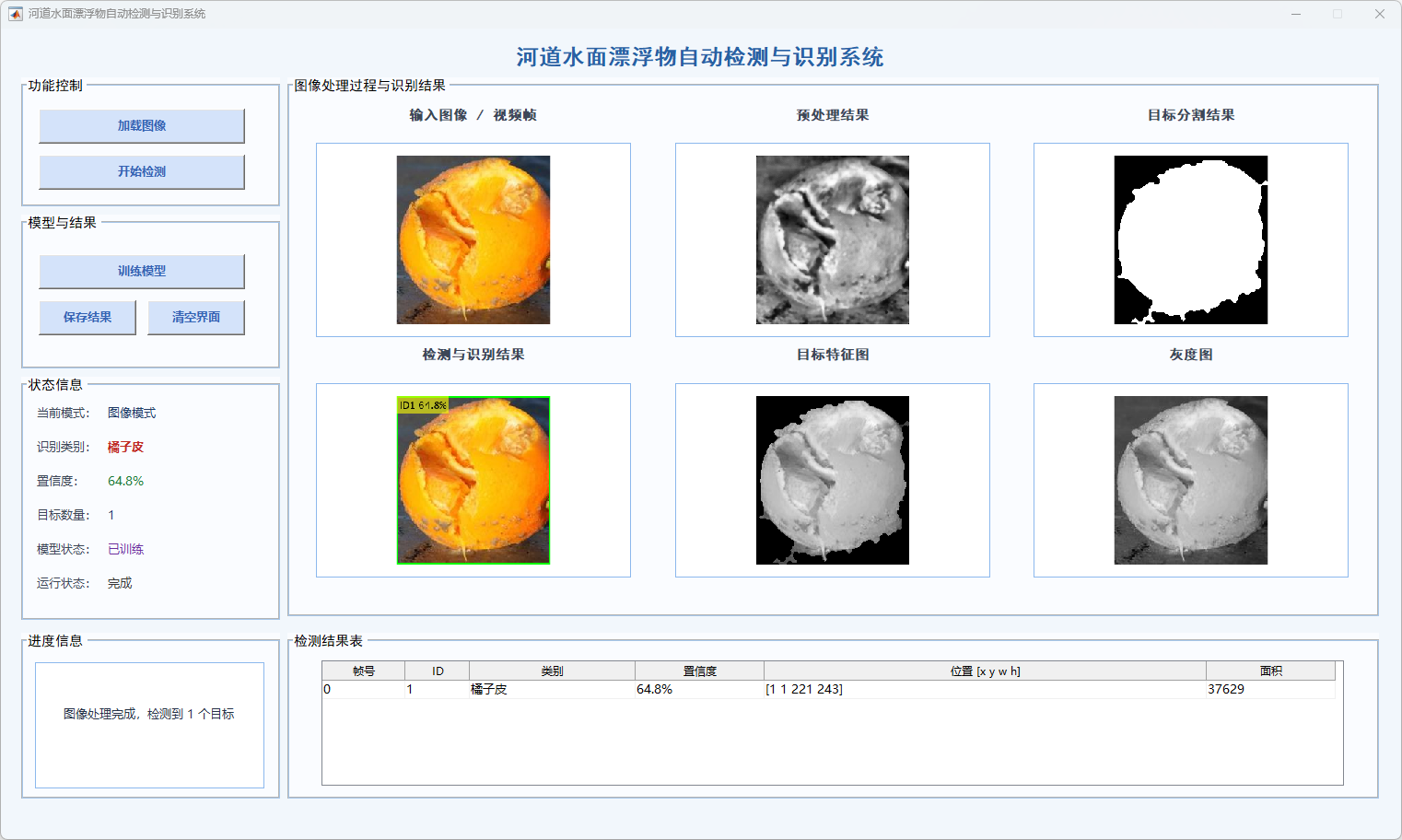Click the 训练模型 (train model) button

coord(142,272)
